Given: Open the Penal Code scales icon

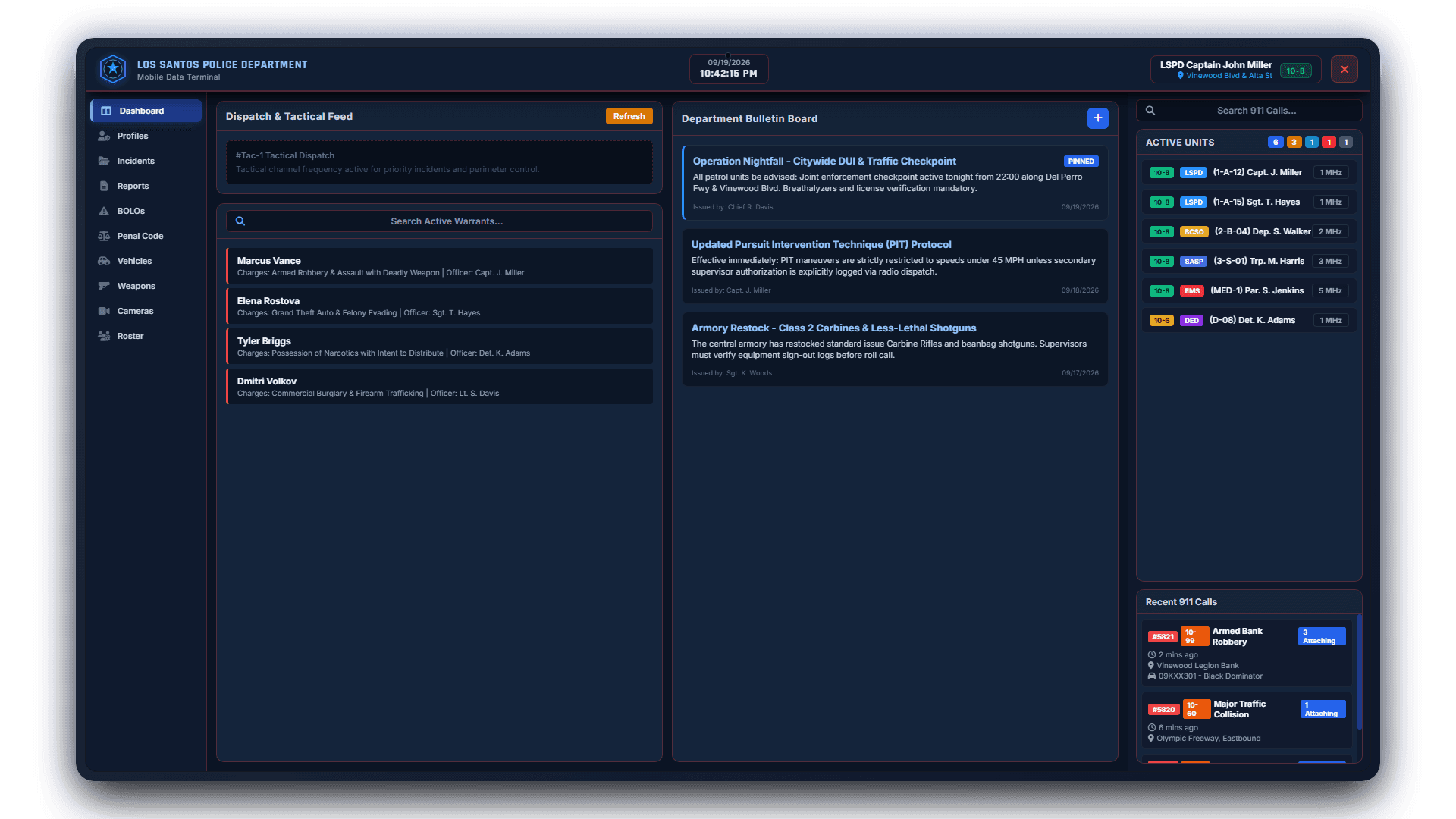Looking at the screenshot, I should pos(104,236).
